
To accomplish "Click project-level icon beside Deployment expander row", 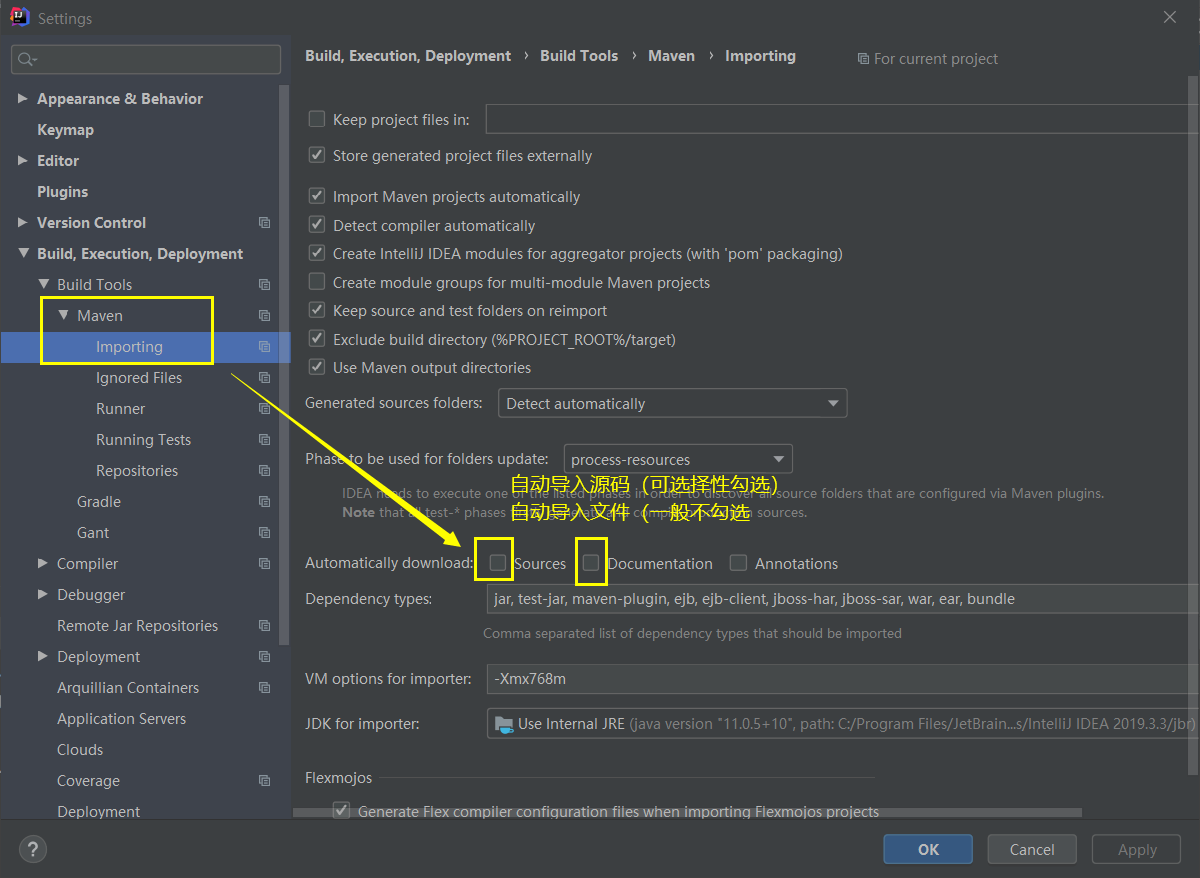I will coord(264,657).
